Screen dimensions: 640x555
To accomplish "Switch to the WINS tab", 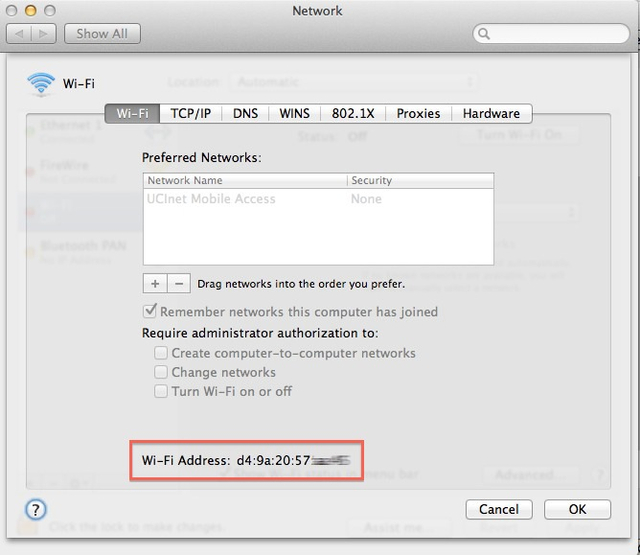I will 294,113.
